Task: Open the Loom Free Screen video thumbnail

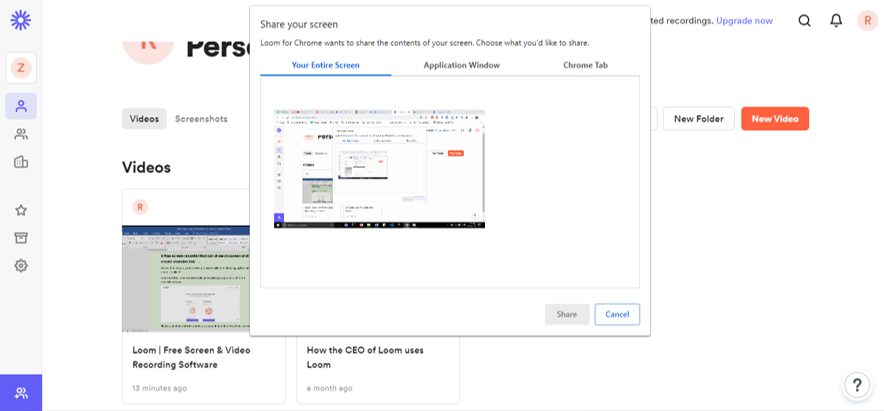Action: click(x=186, y=279)
